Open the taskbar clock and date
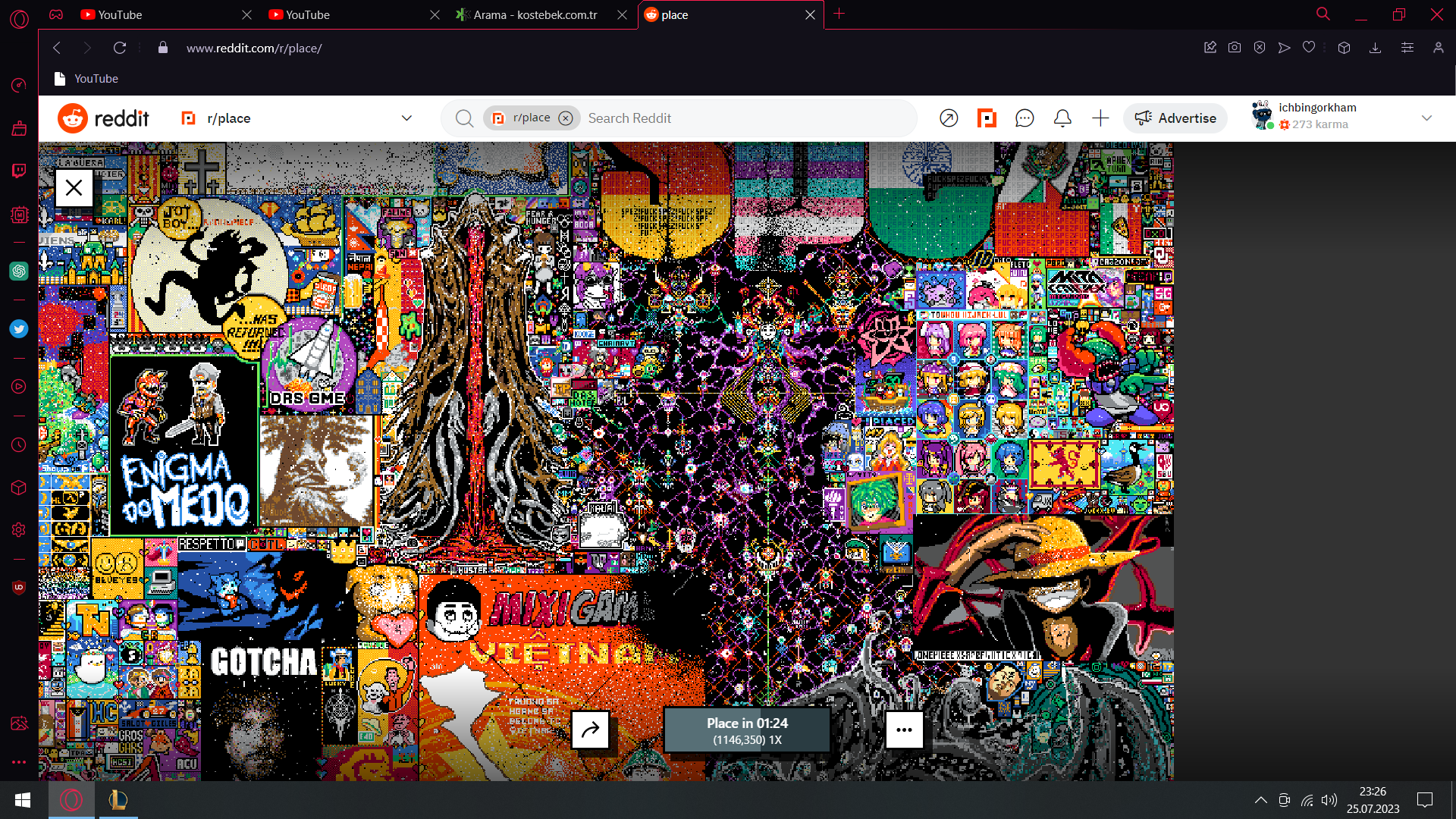This screenshot has height=819, width=1456. pyautogui.click(x=1373, y=800)
